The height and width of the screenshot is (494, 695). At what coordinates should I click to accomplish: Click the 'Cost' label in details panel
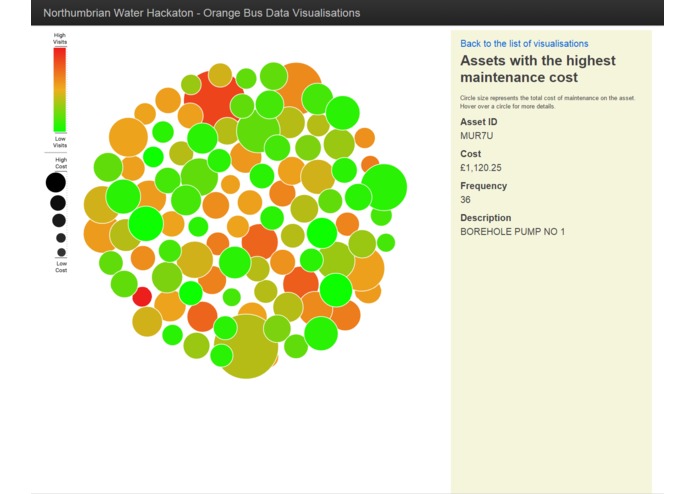[x=470, y=154]
